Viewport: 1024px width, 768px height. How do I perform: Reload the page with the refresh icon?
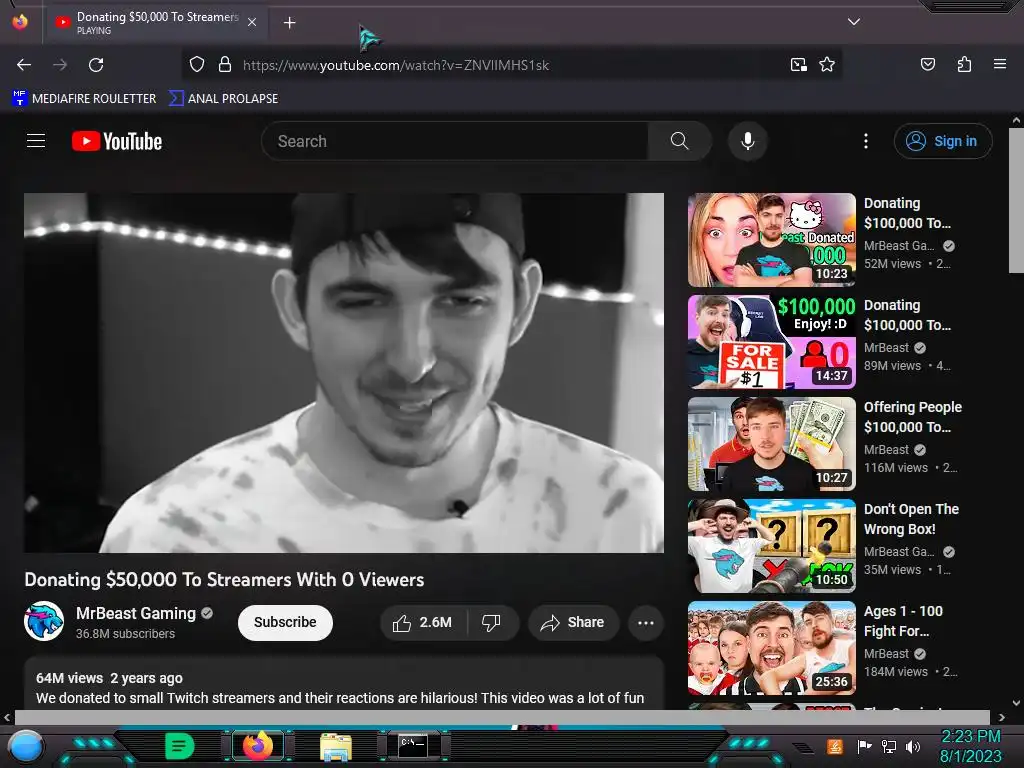pyautogui.click(x=96, y=65)
